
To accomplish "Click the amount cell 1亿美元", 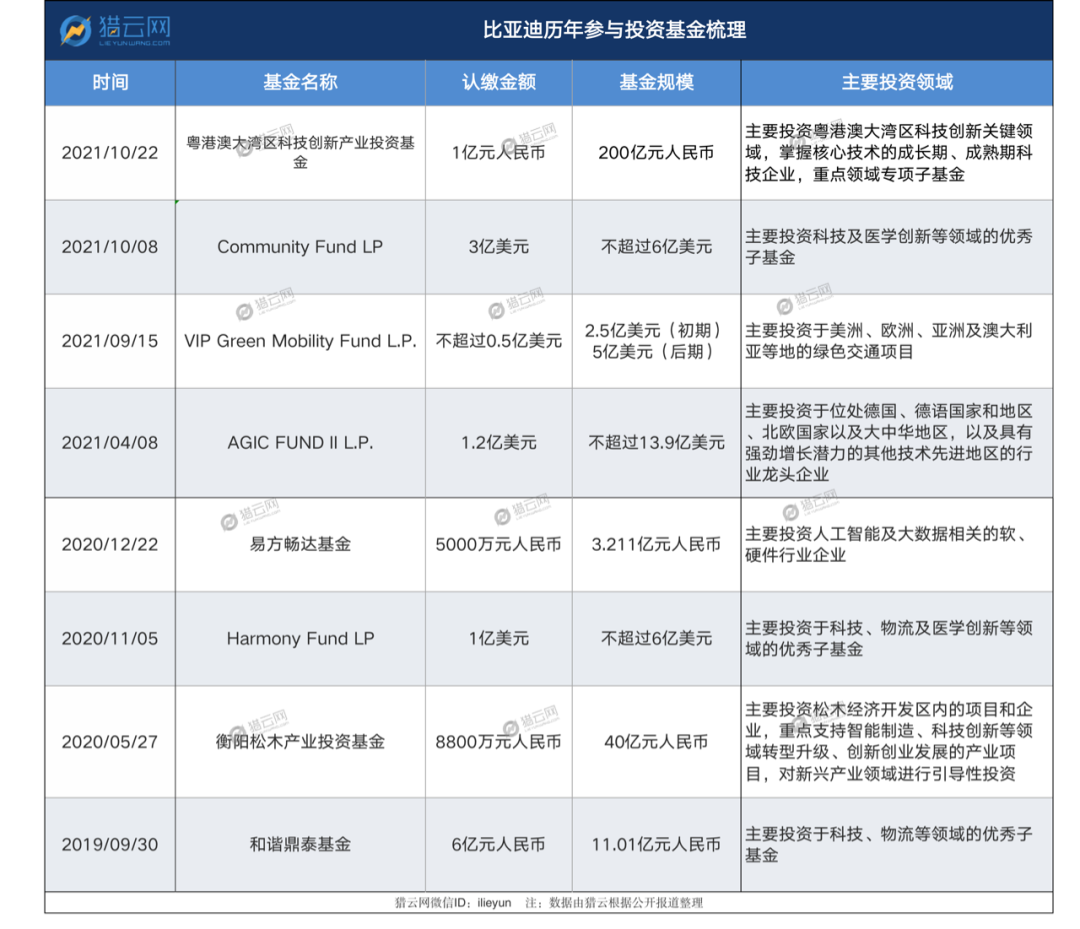I will [x=499, y=639].
